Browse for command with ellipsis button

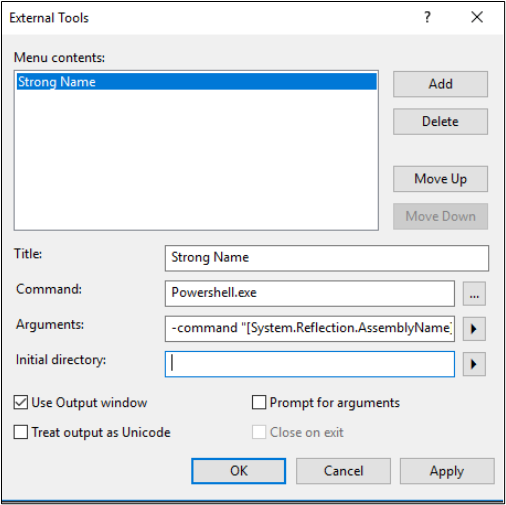tap(474, 294)
